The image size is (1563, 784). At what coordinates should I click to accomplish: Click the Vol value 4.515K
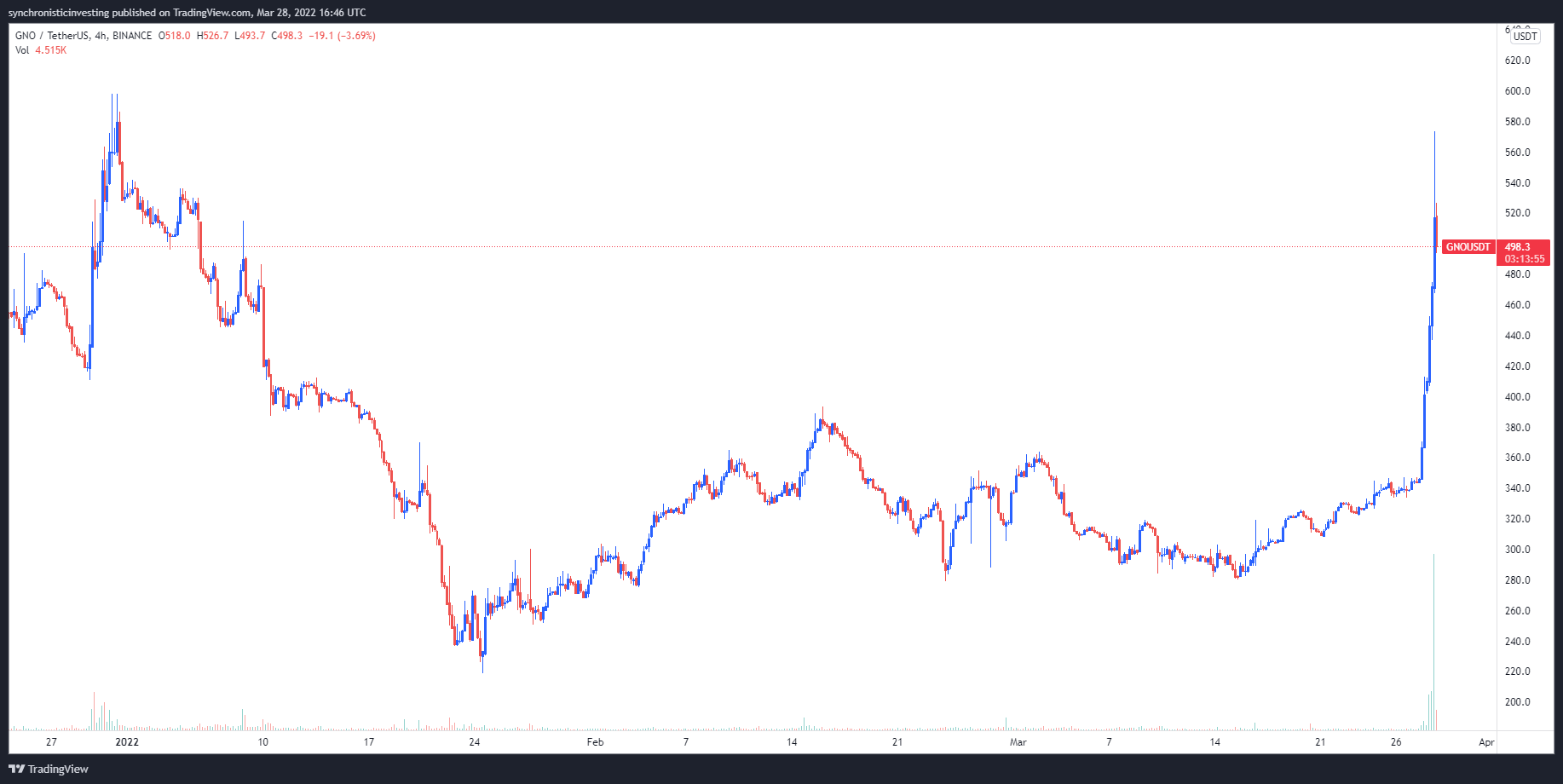pos(51,50)
